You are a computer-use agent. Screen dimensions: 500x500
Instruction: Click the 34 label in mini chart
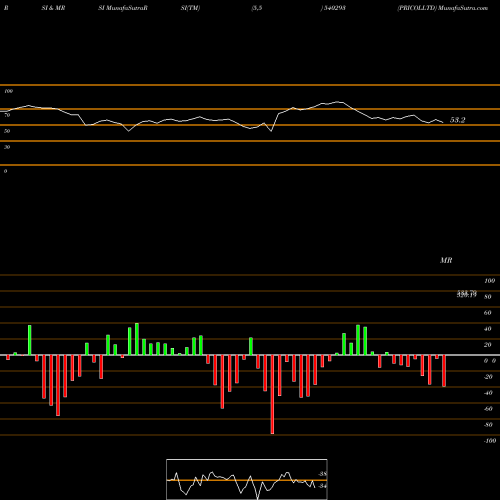322,486
